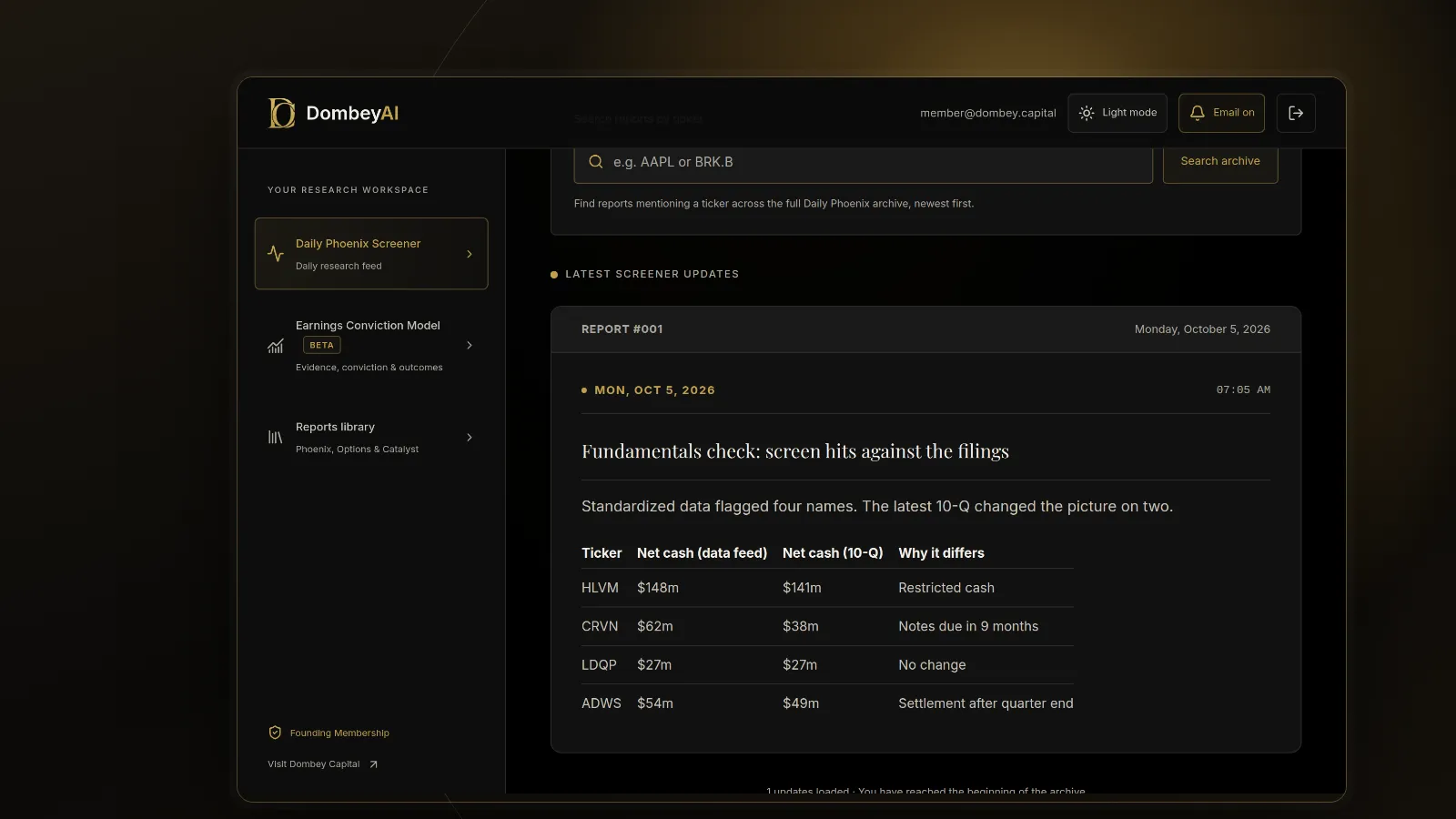Click the 07:05 AM timestamp

pos(1243,389)
